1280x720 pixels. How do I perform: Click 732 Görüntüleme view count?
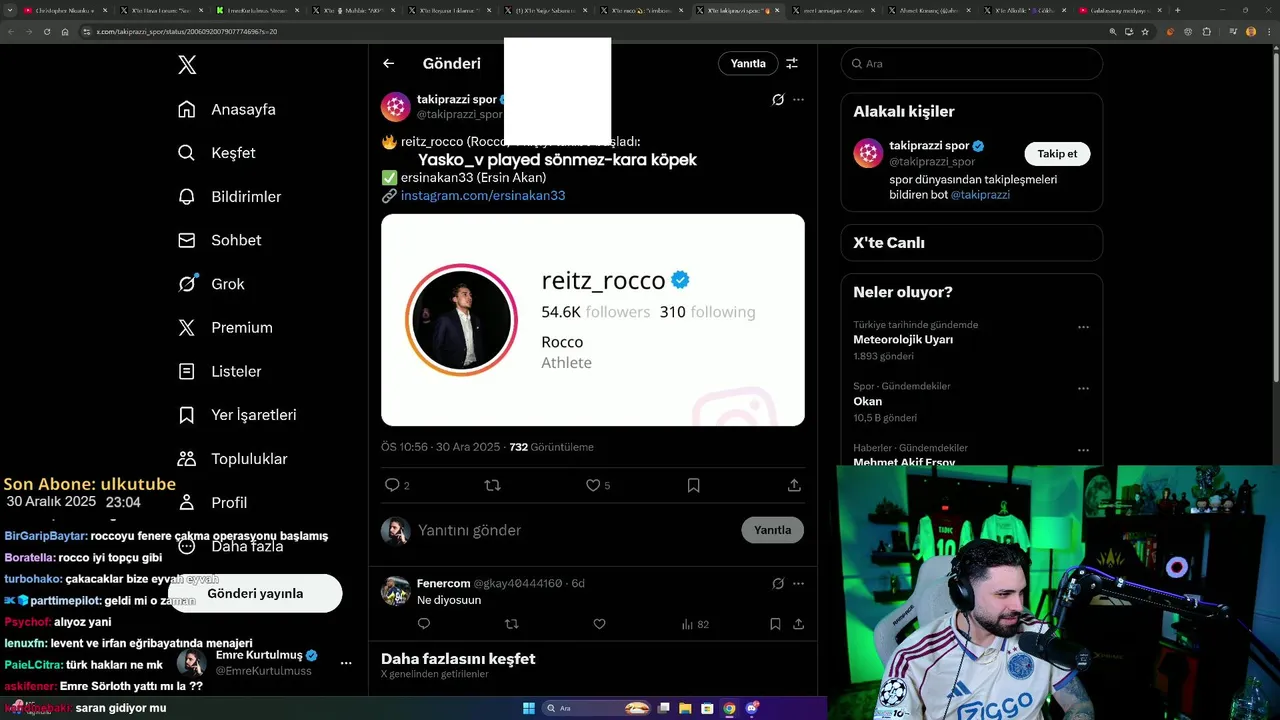551,447
